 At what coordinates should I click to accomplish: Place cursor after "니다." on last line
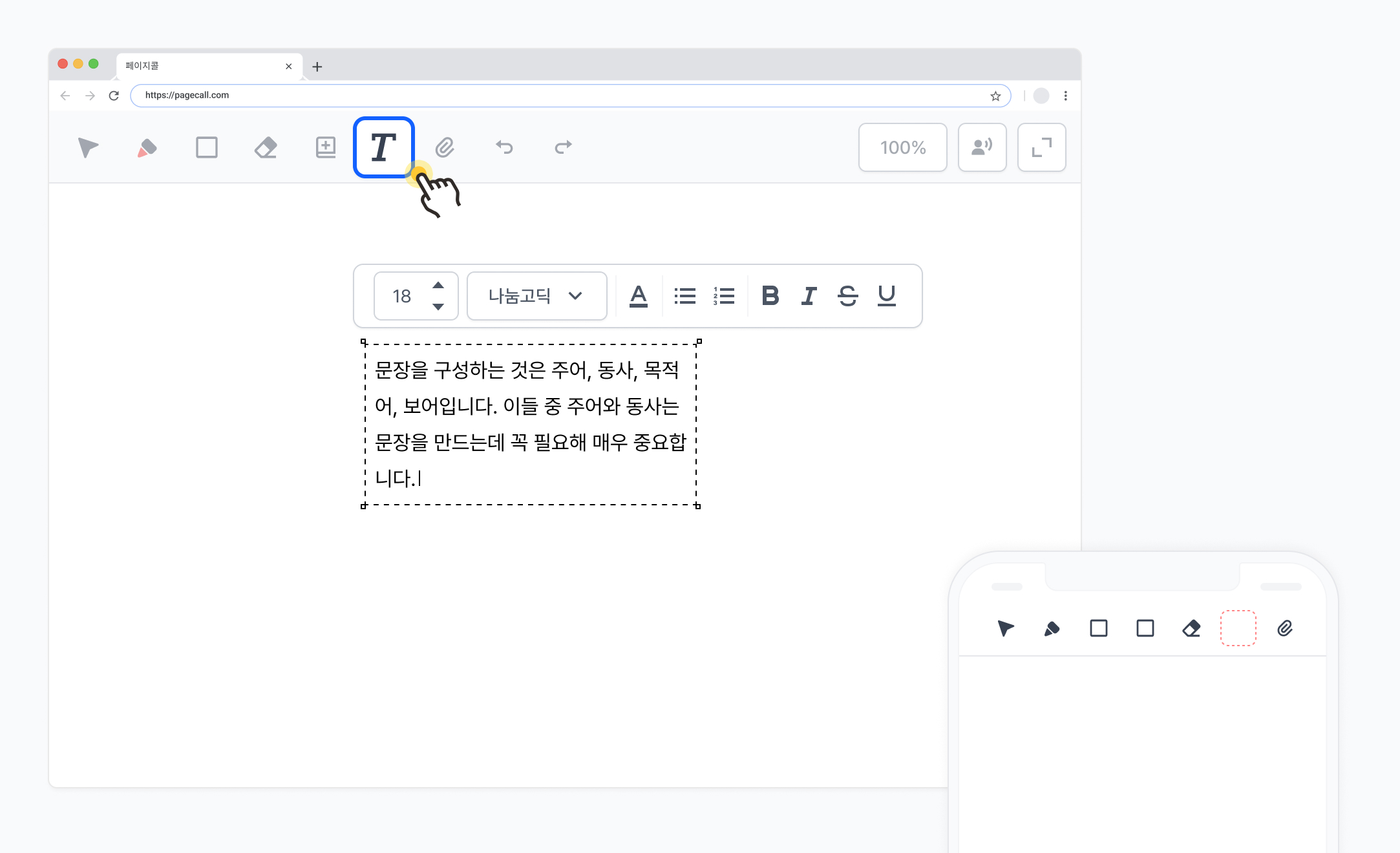click(419, 479)
